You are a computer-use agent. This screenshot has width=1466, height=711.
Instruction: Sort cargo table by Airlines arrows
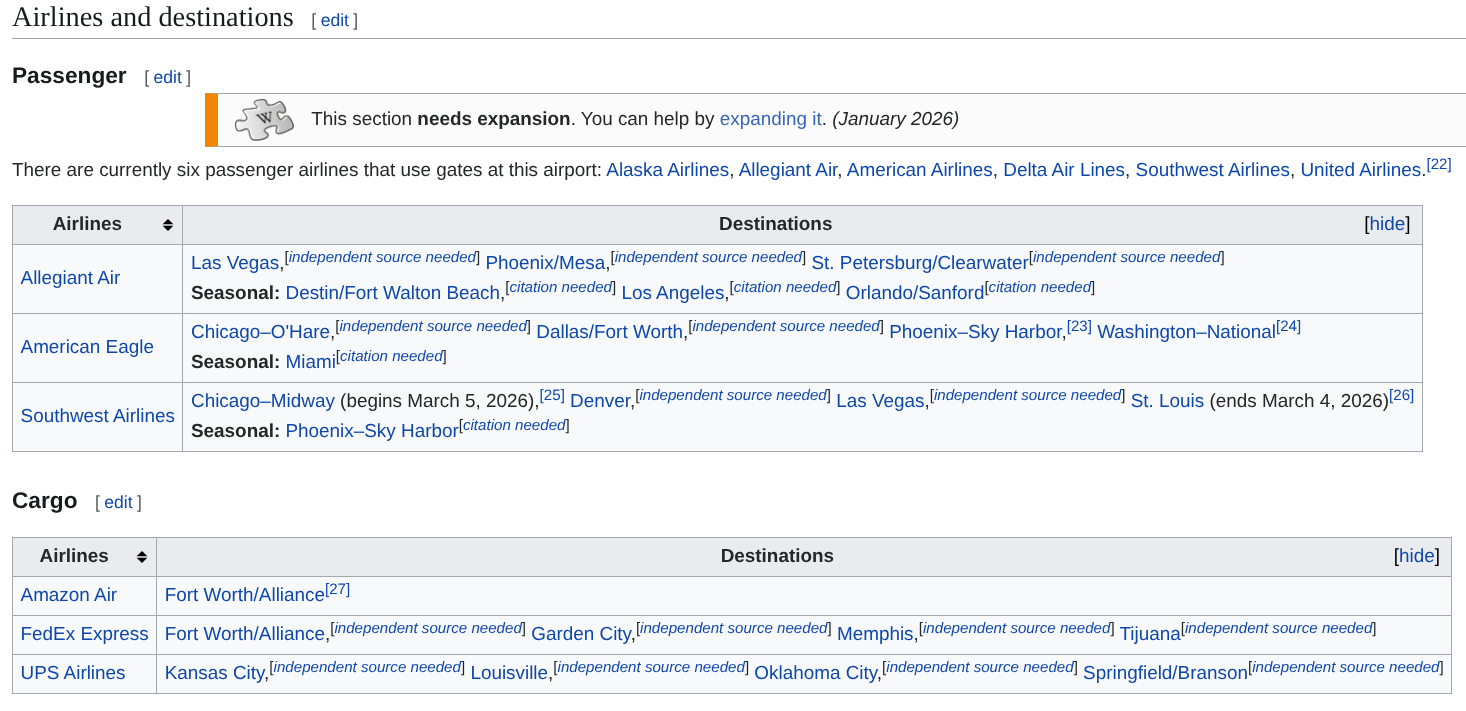coord(142,557)
